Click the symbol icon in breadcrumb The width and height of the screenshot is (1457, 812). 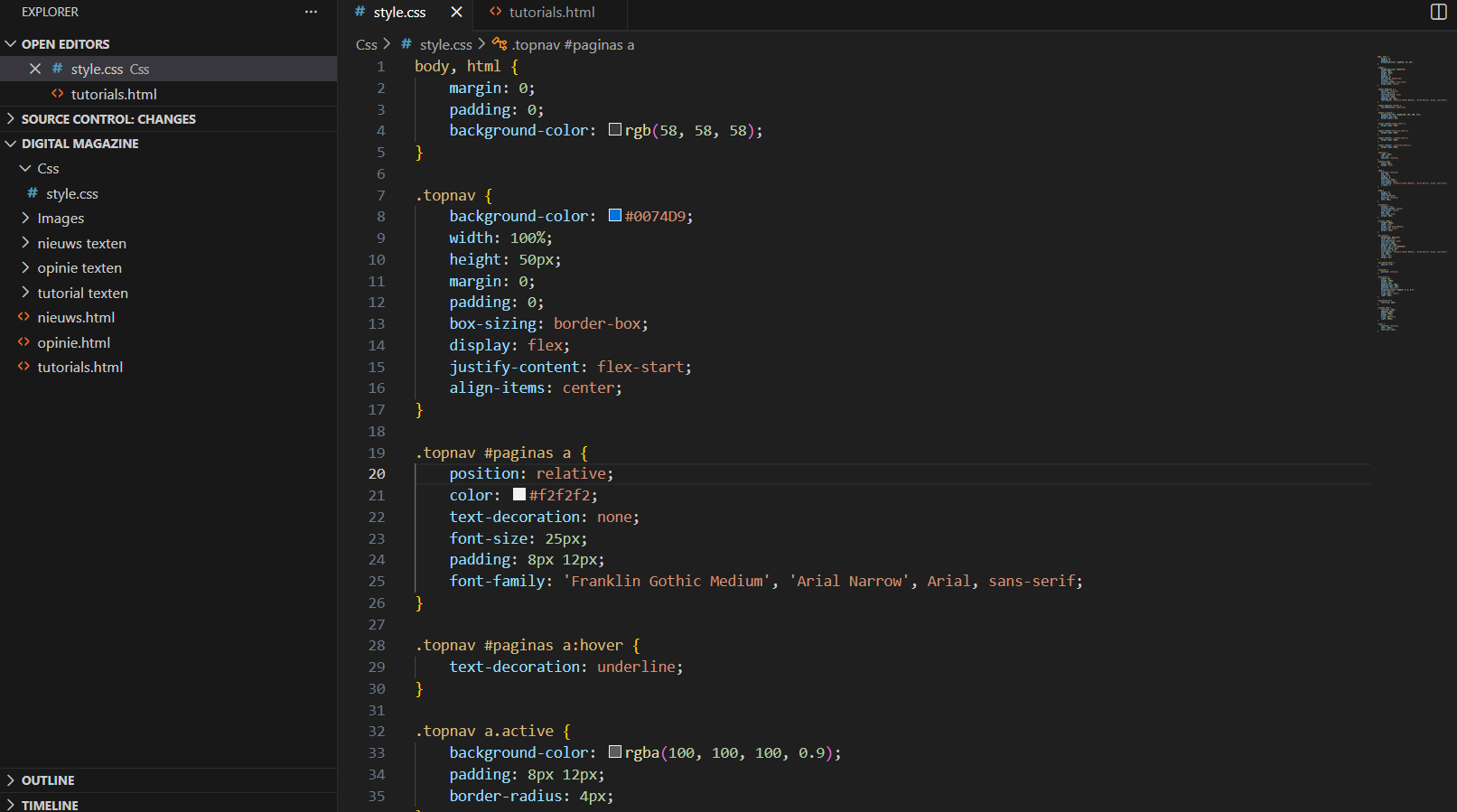point(500,44)
